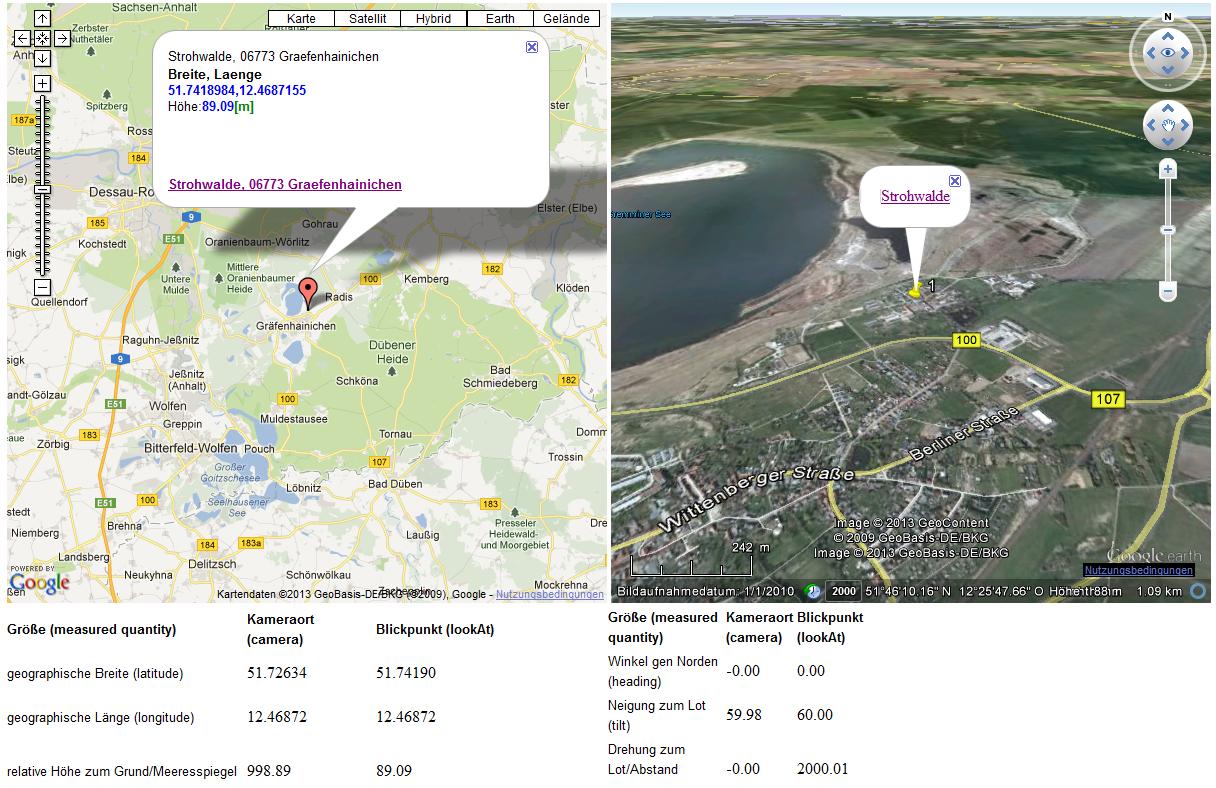Click the 'geographische Breite (latitude)' row label
Viewport: 1216px width, 788px height.
coord(95,674)
